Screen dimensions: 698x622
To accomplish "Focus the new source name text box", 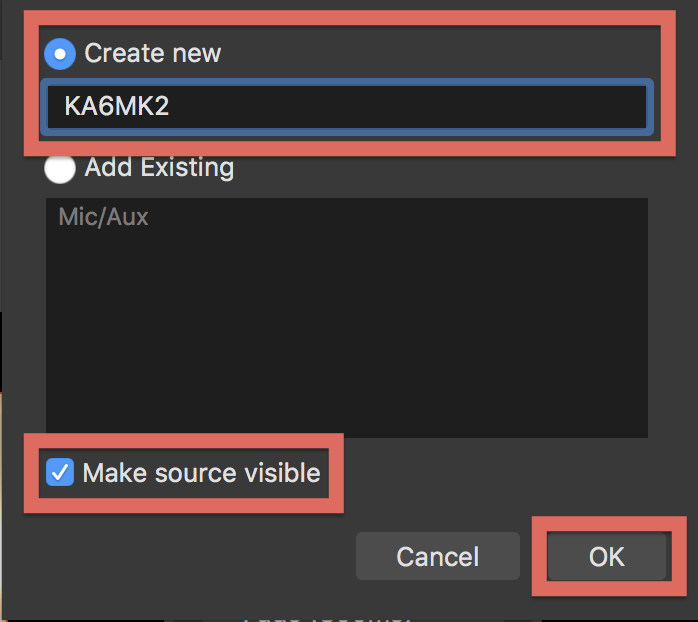I will point(346,107).
